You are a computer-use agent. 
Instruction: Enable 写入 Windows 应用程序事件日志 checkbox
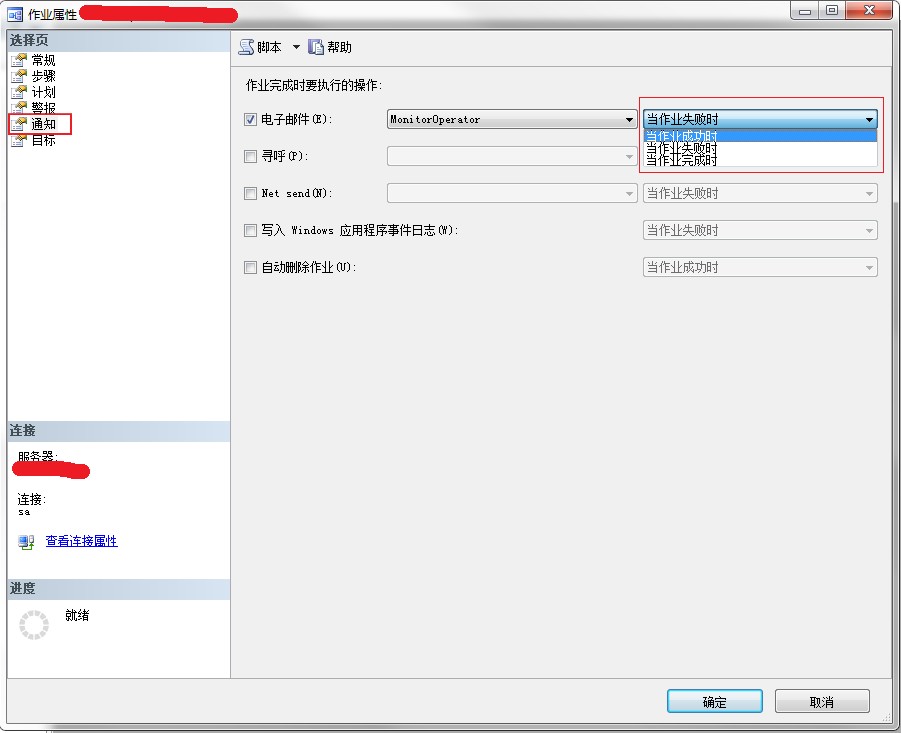click(x=250, y=230)
